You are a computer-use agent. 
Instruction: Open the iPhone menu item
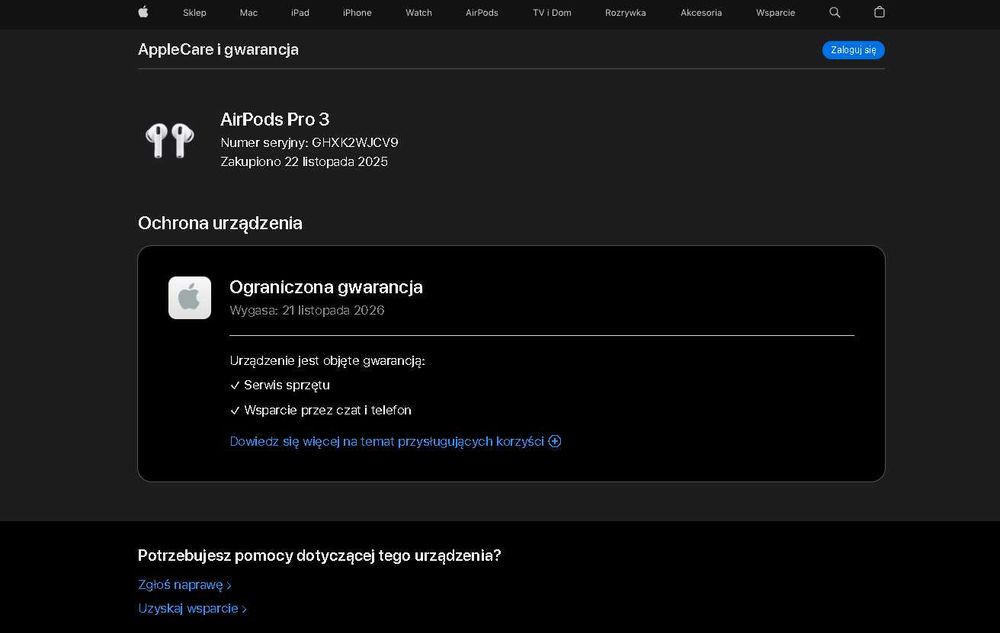[357, 13]
